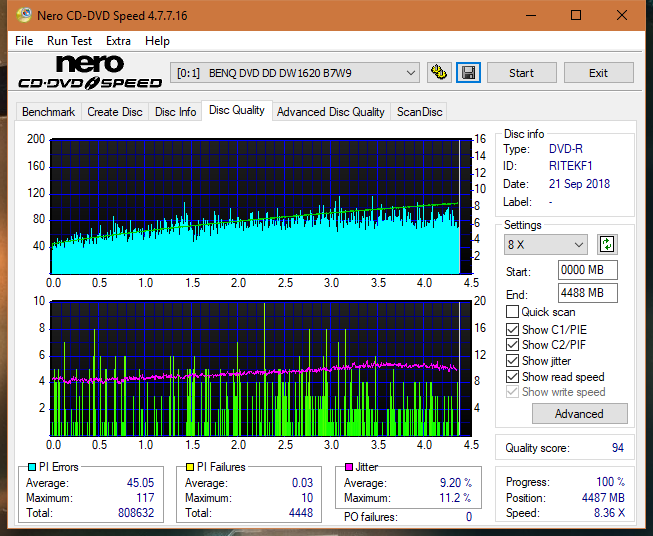653x536 pixels.
Task: Click the PI Failures and jitter graph
Action: click(x=261, y=369)
